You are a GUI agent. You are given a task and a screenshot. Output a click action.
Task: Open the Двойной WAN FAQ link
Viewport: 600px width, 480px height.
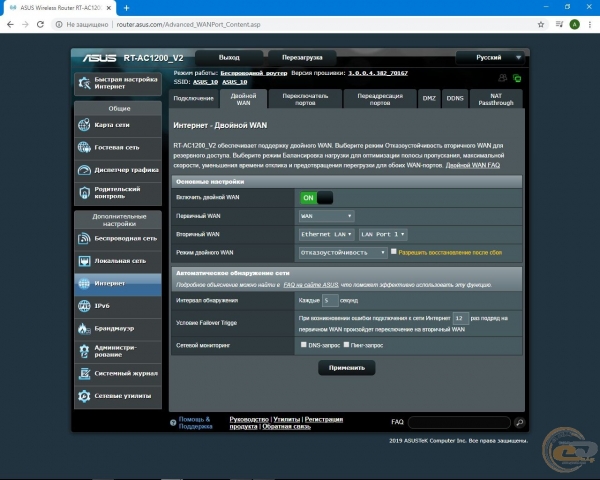pos(473,165)
